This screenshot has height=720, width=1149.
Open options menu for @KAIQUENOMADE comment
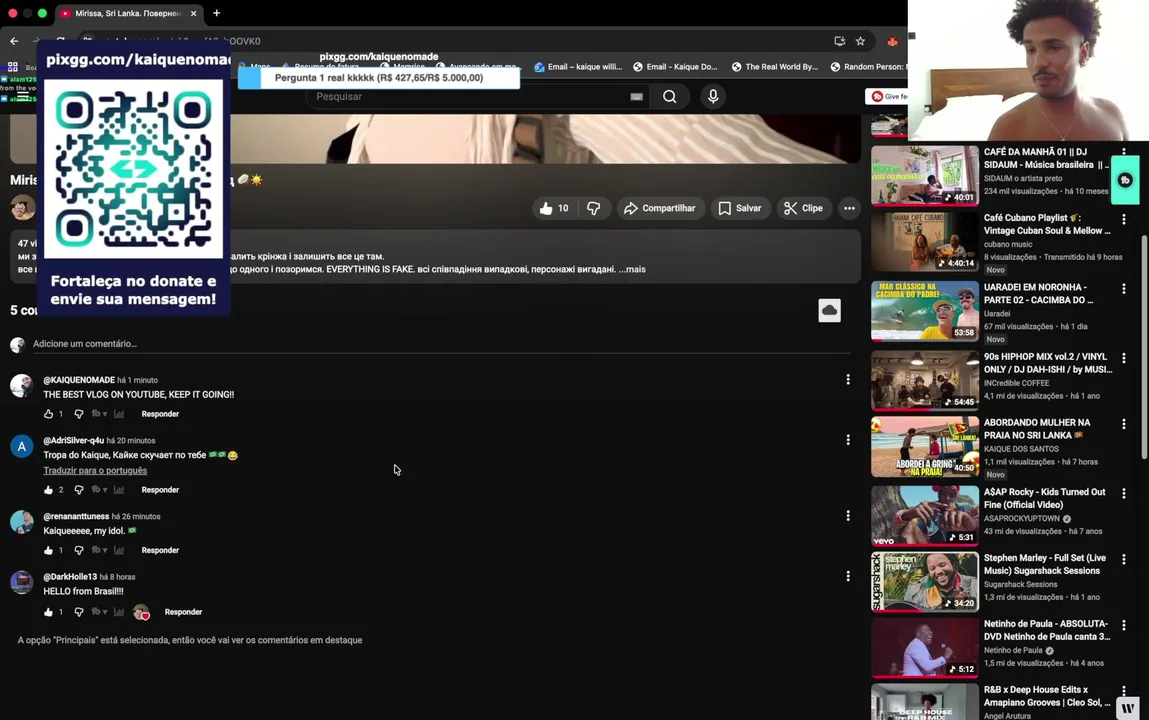pos(848,379)
